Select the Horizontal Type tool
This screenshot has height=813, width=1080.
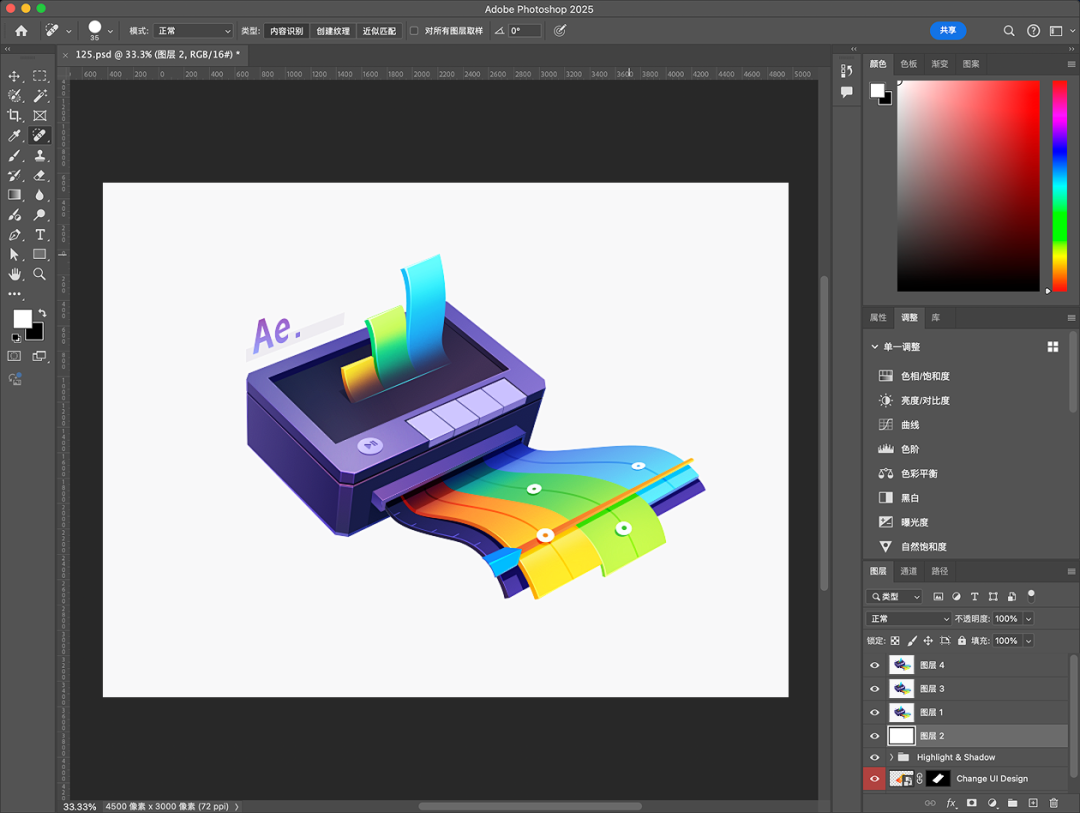[x=40, y=235]
